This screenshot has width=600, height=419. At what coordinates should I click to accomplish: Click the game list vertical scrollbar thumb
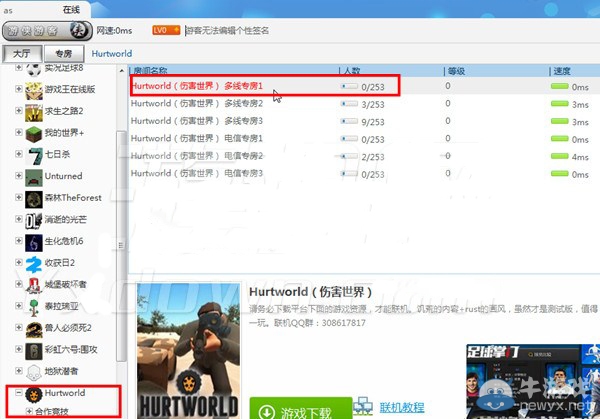(121, 246)
